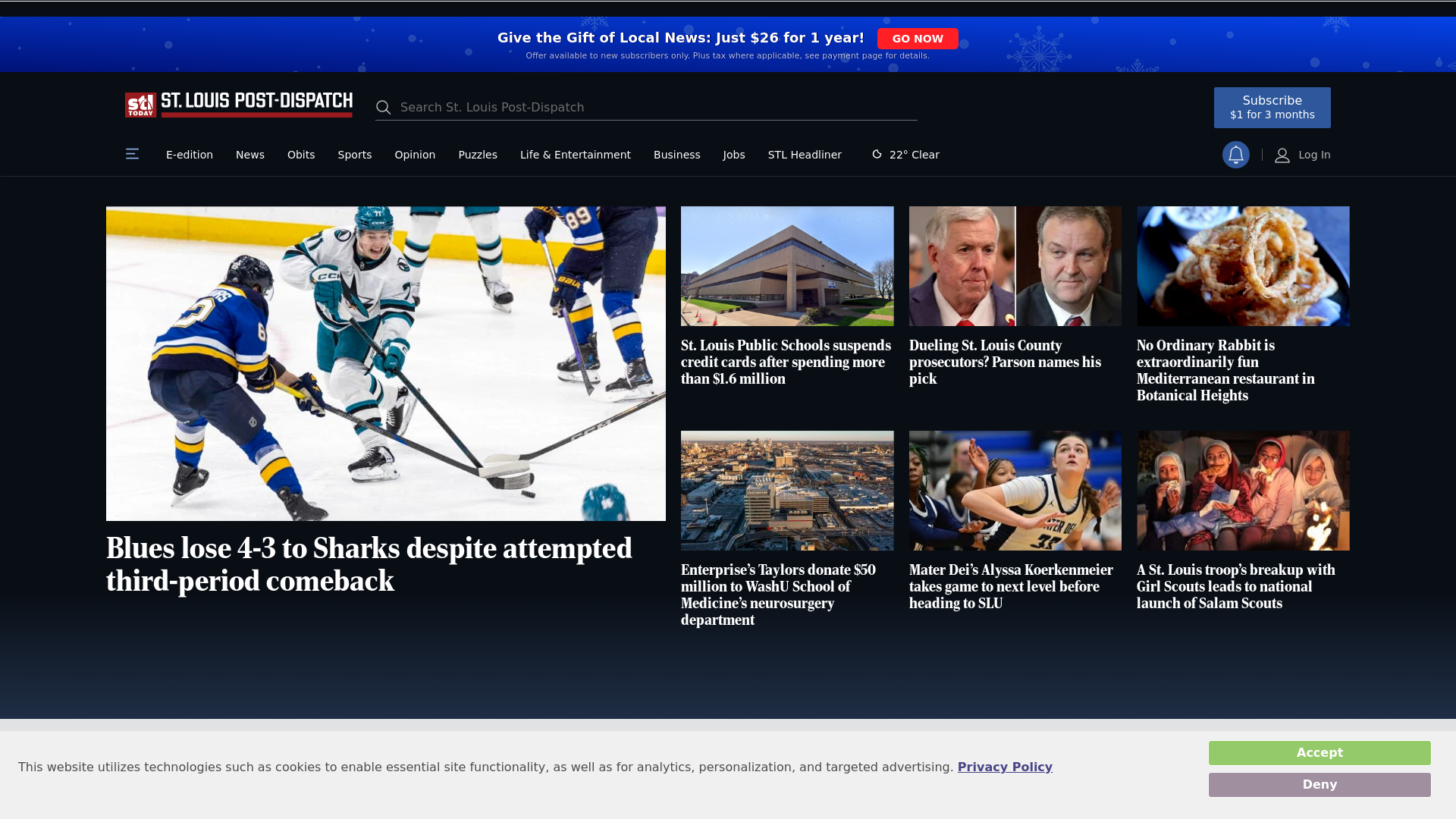Open the basketball player thumbnail
1456x819 pixels.
pos(1015,491)
